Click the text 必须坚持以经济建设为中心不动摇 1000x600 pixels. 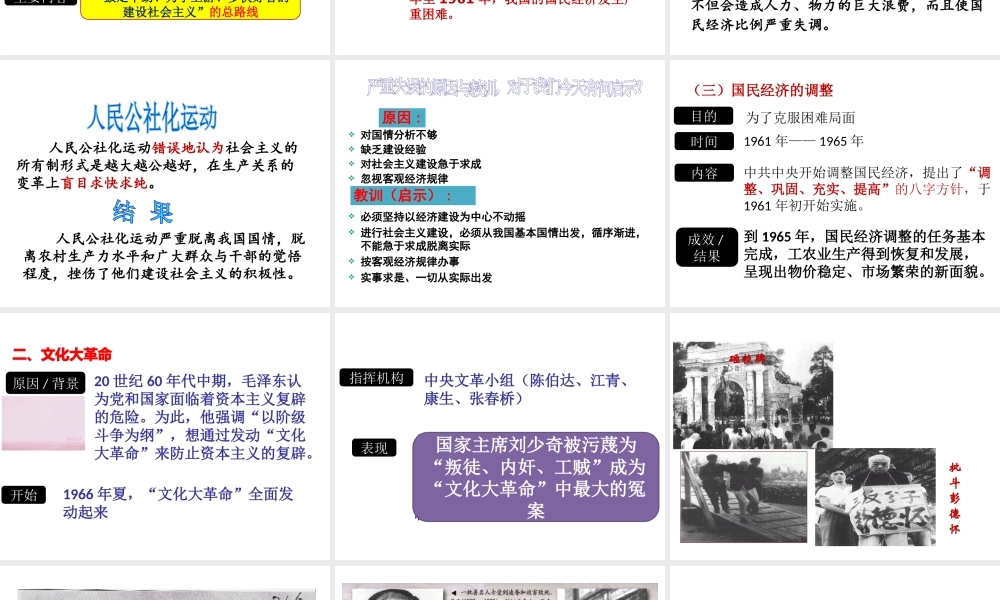tap(443, 217)
